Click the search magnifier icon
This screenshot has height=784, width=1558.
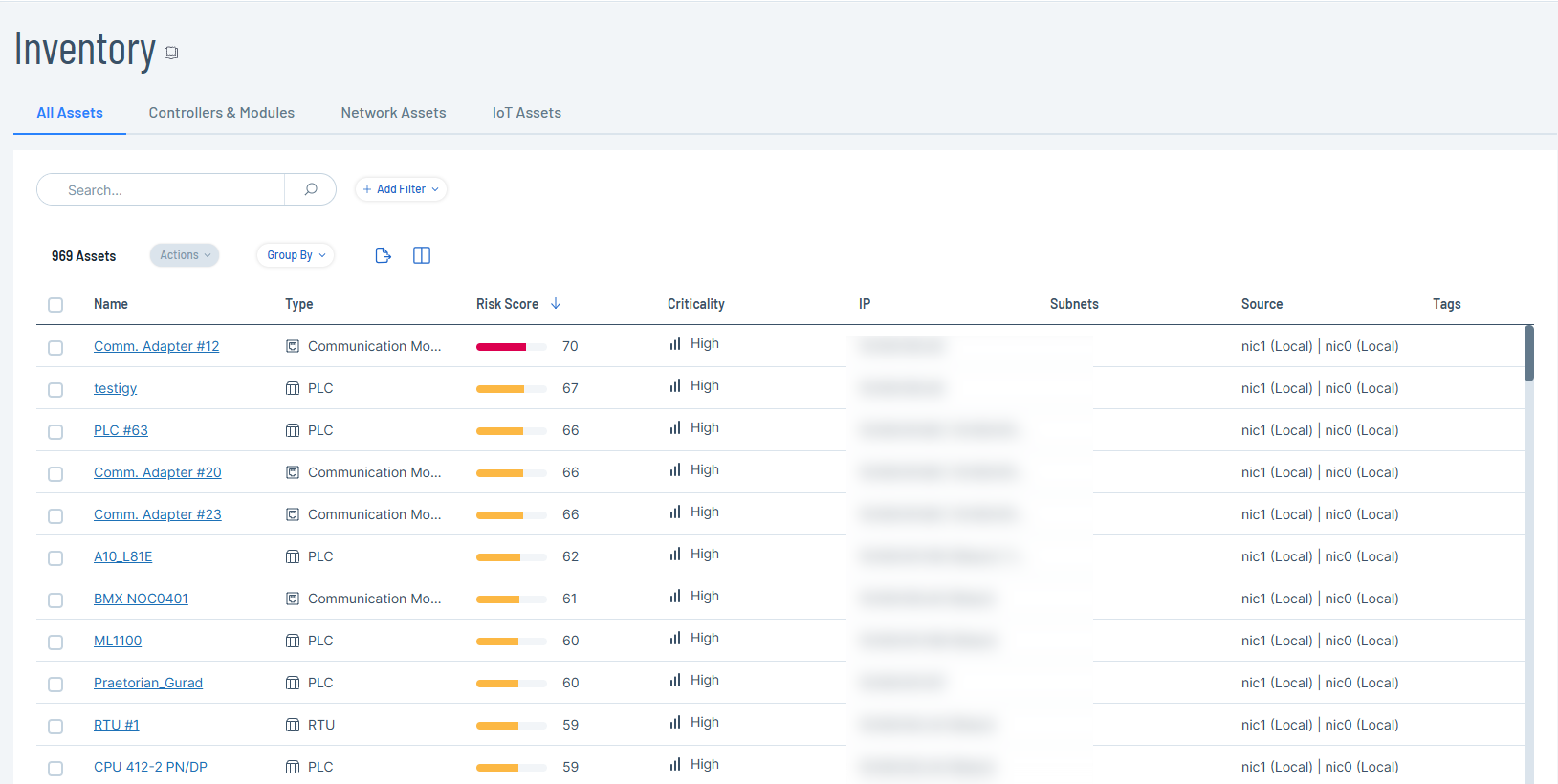click(x=311, y=189)
